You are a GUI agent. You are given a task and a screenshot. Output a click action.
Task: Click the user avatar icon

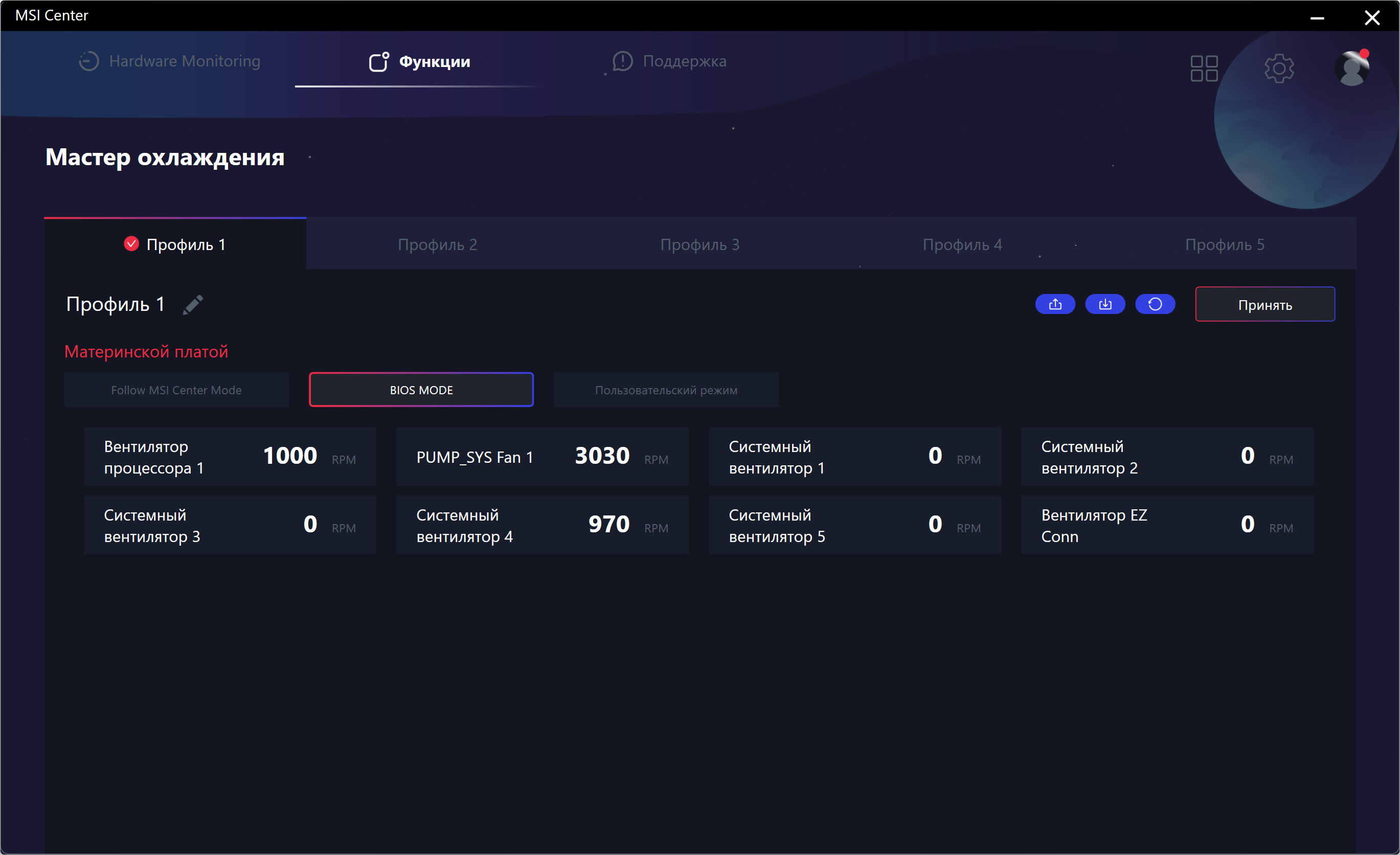tap(1352, 69)
